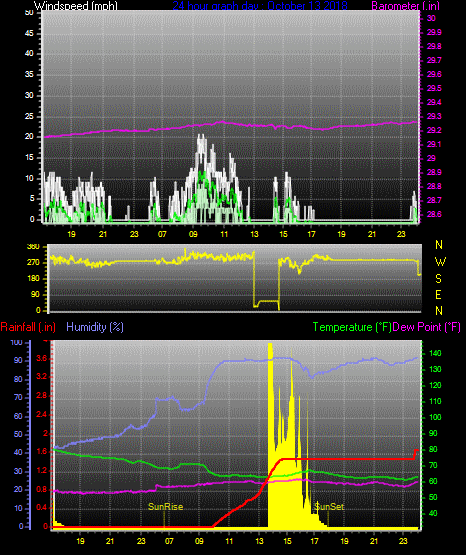The width and height of the screenshot is (466, 555).
Task: Click the 100 humidity scale value
Action: (x=17, y=342)
